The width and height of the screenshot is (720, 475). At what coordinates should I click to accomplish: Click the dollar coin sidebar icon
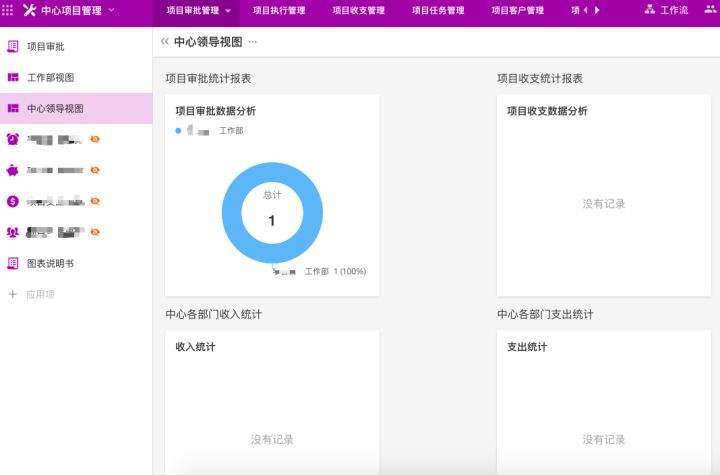tap(13, 201)
